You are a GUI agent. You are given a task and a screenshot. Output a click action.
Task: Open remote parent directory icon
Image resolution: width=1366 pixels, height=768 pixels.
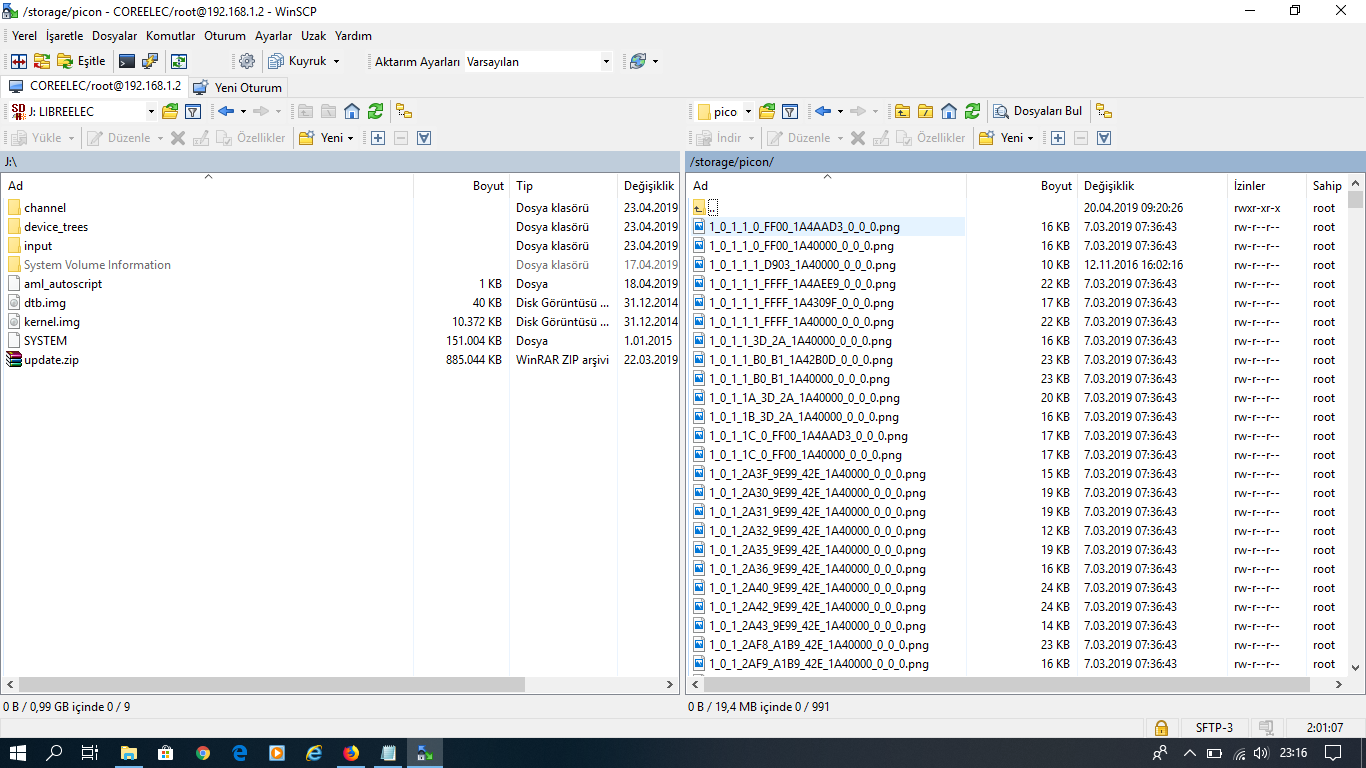click(x=902, y=111)
